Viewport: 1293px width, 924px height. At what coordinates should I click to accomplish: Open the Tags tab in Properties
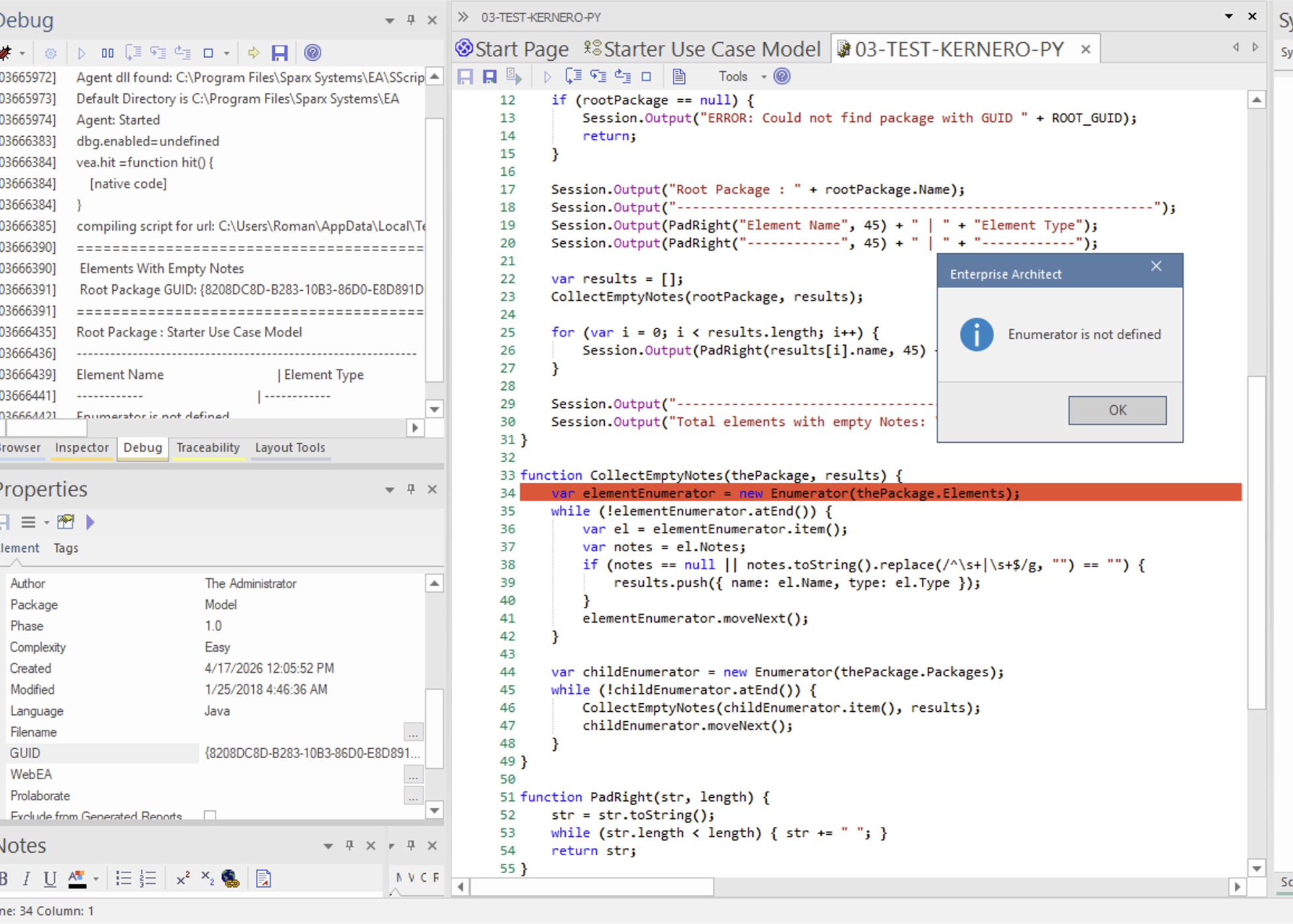click(x=66, y=548)
